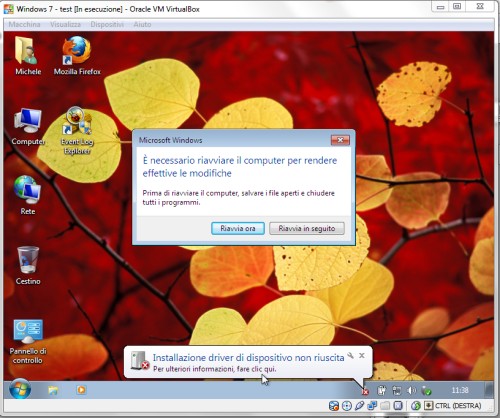This screenshot has width=500, height=418.
Task: Click the VirtualBox hard disk activity indicator
Action: pos(334,406)
